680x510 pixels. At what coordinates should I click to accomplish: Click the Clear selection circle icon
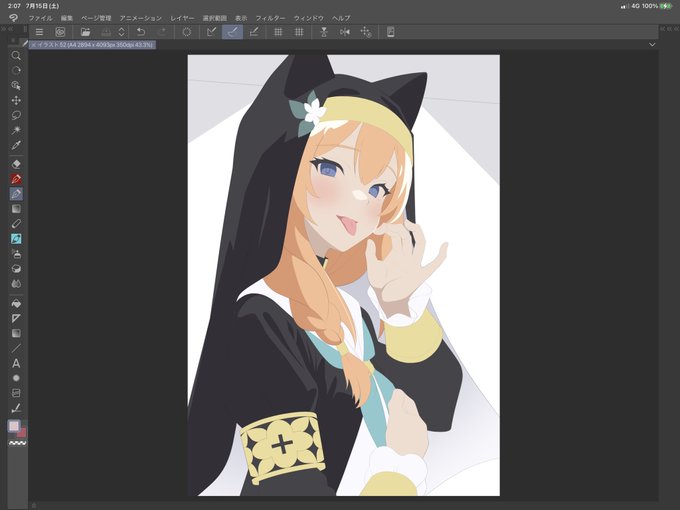[x=186, y=32]
